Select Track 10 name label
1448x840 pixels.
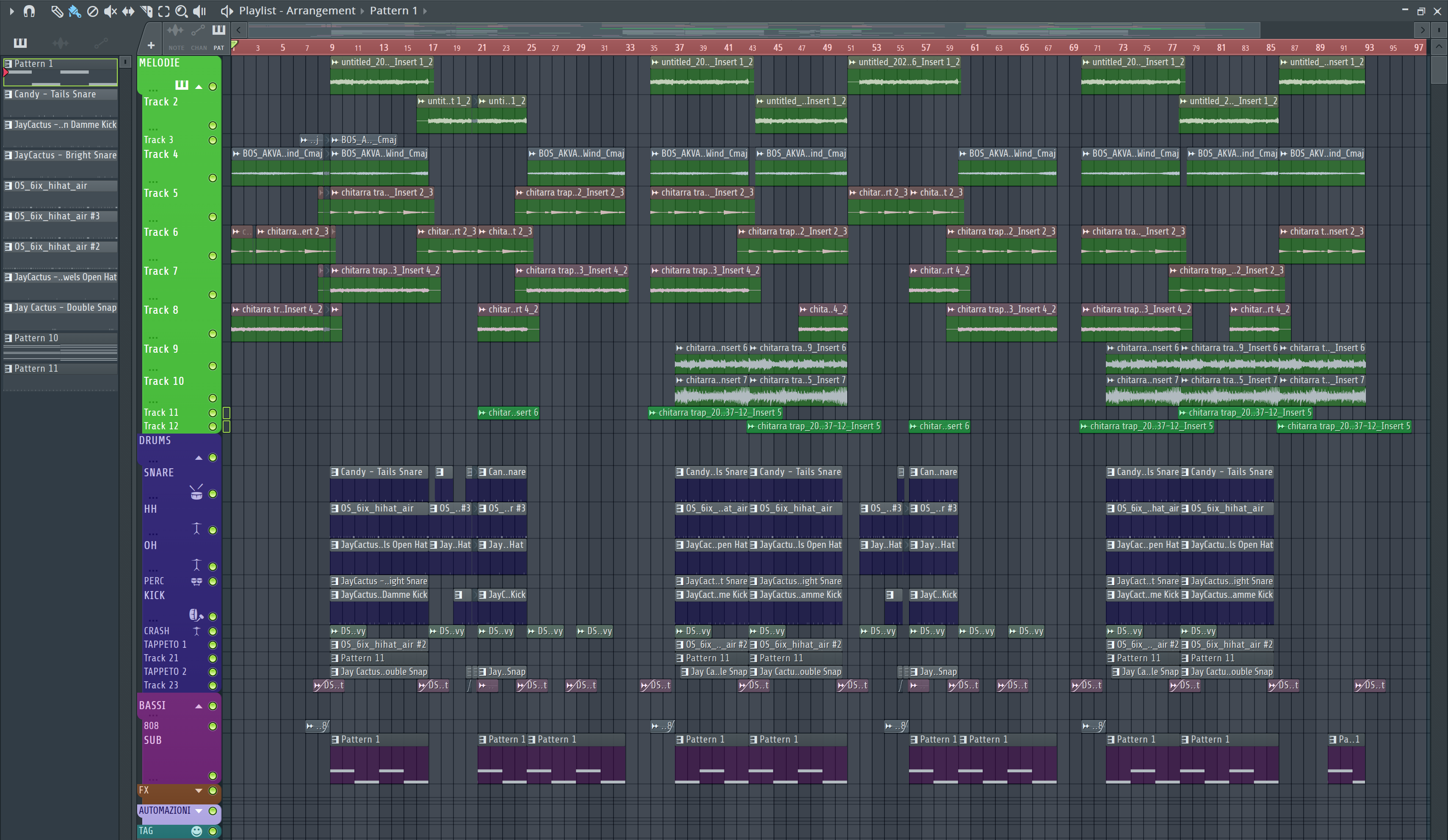[x=164, y=381]
